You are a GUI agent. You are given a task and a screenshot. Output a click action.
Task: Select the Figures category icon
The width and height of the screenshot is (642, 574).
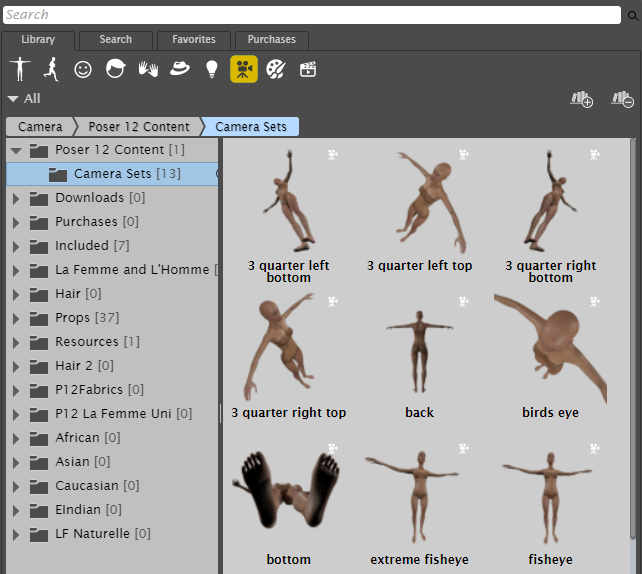click(x=19, y=69)
